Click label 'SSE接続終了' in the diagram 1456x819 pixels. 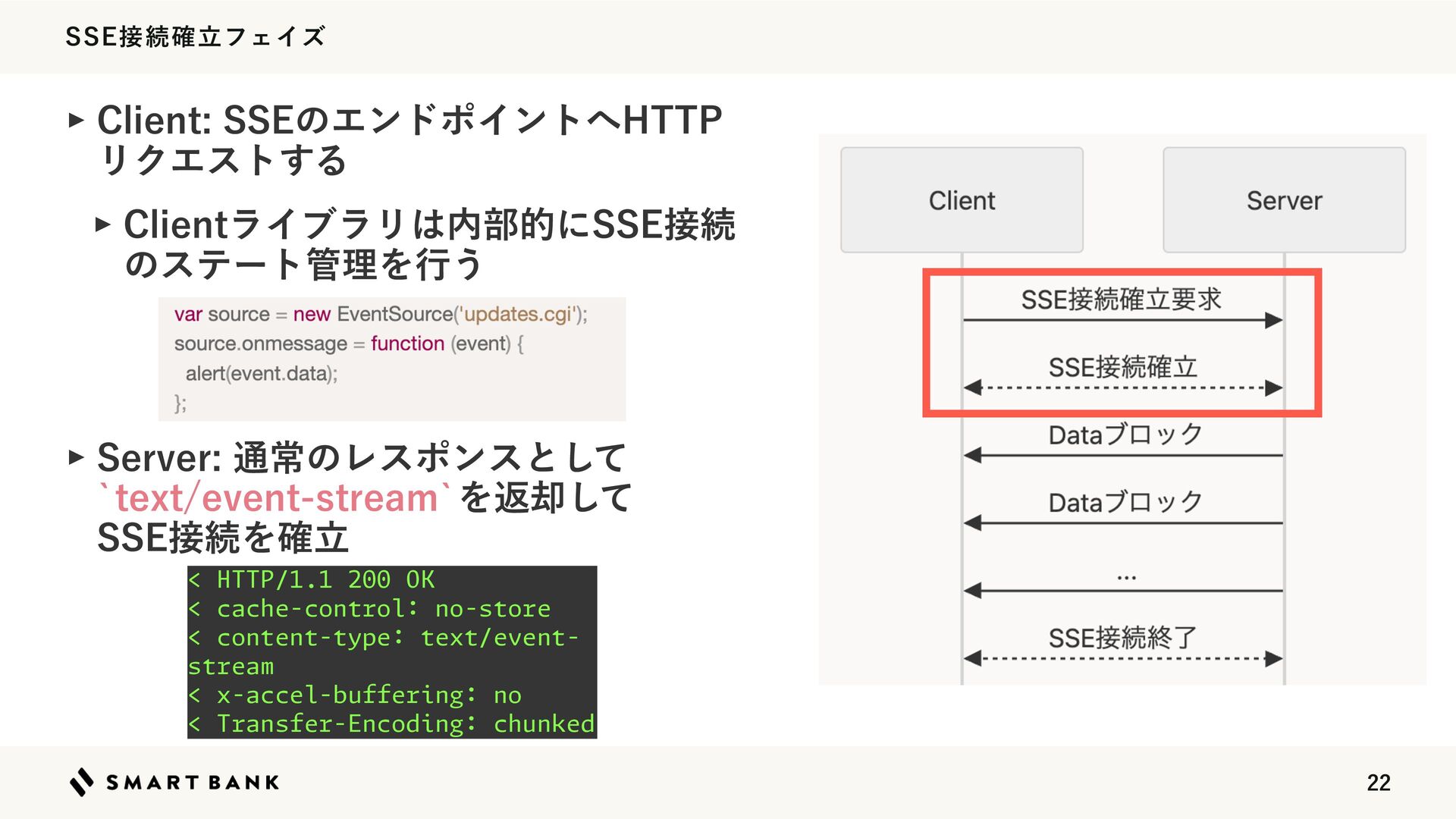click(1123, 638)
